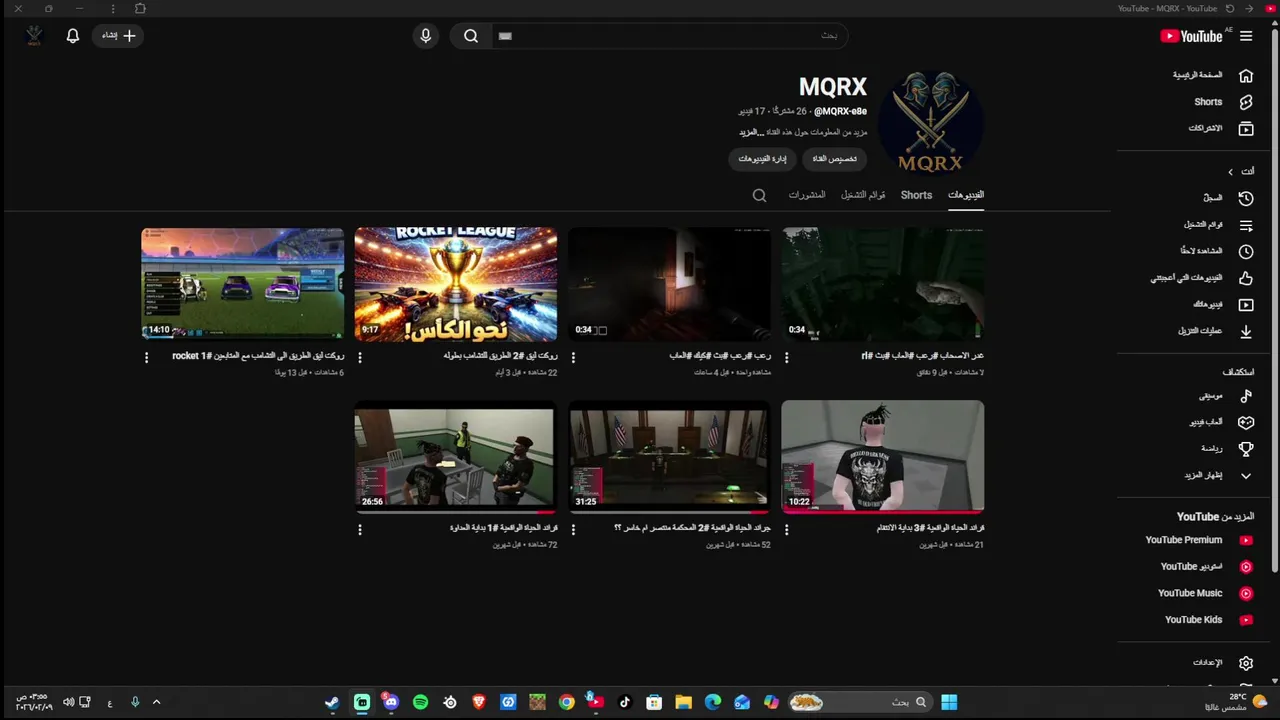Screen dimensions: 1280x720
Task: Click Customize channel (تخصيص القناة) button
Action: click(x=834, y=159)
